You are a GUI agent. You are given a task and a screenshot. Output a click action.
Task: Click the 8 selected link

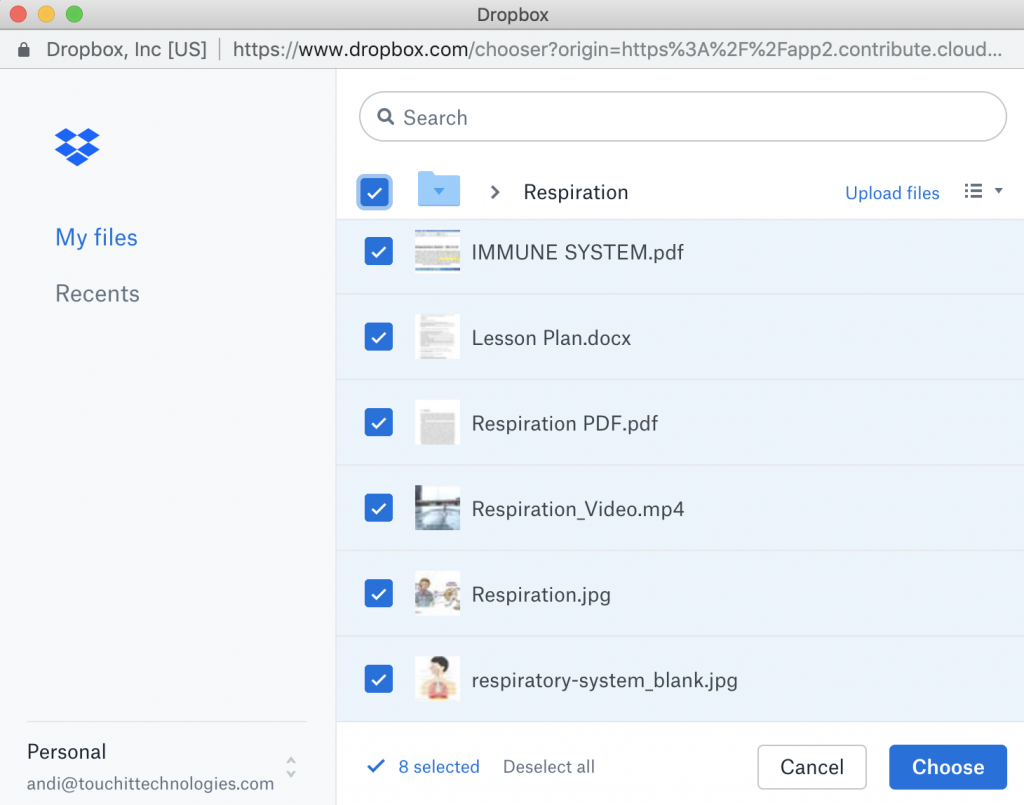click(439, 766)
